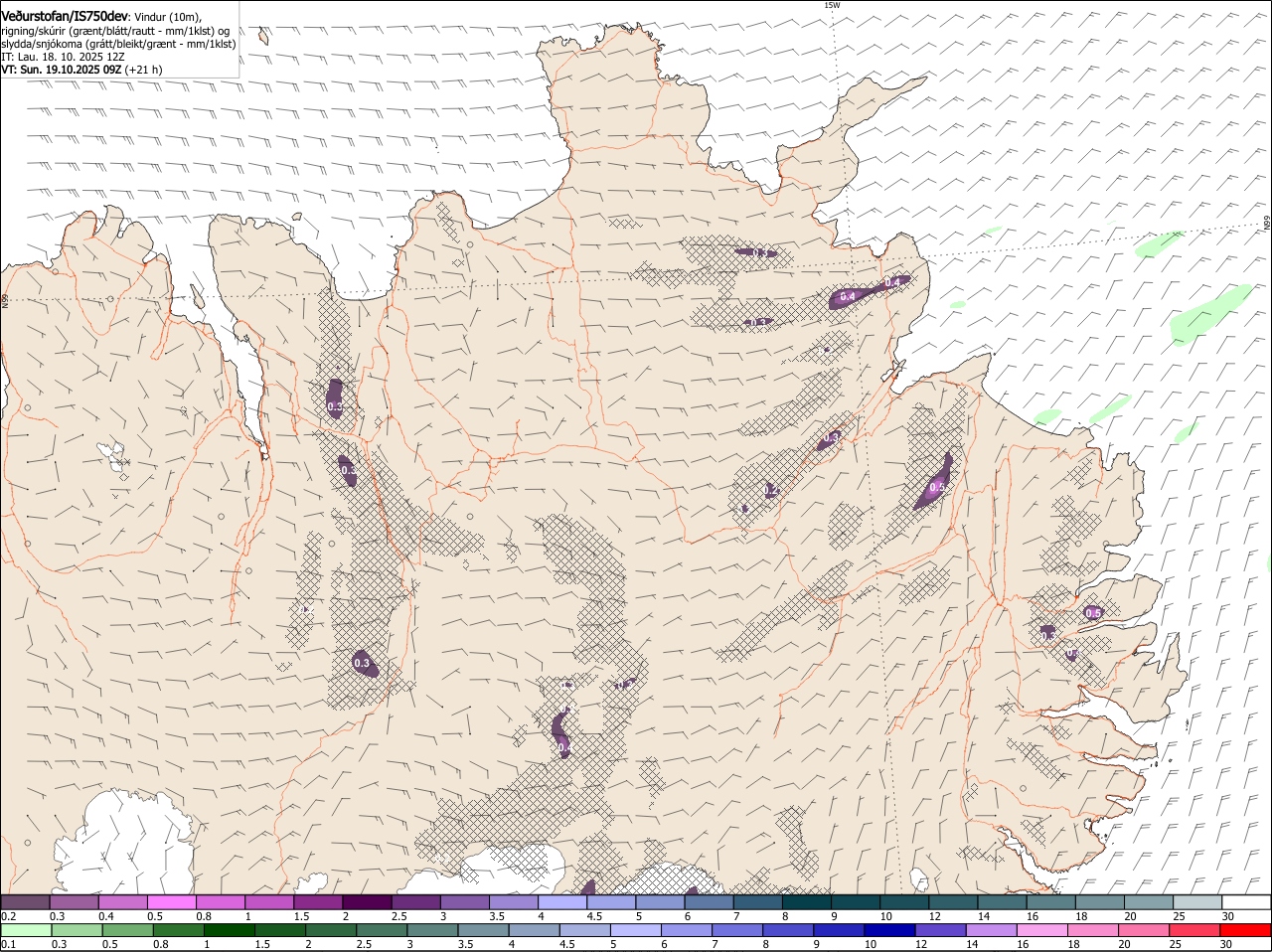Click the upper legend swatch starting at 25

click(x=1197, y=902)
